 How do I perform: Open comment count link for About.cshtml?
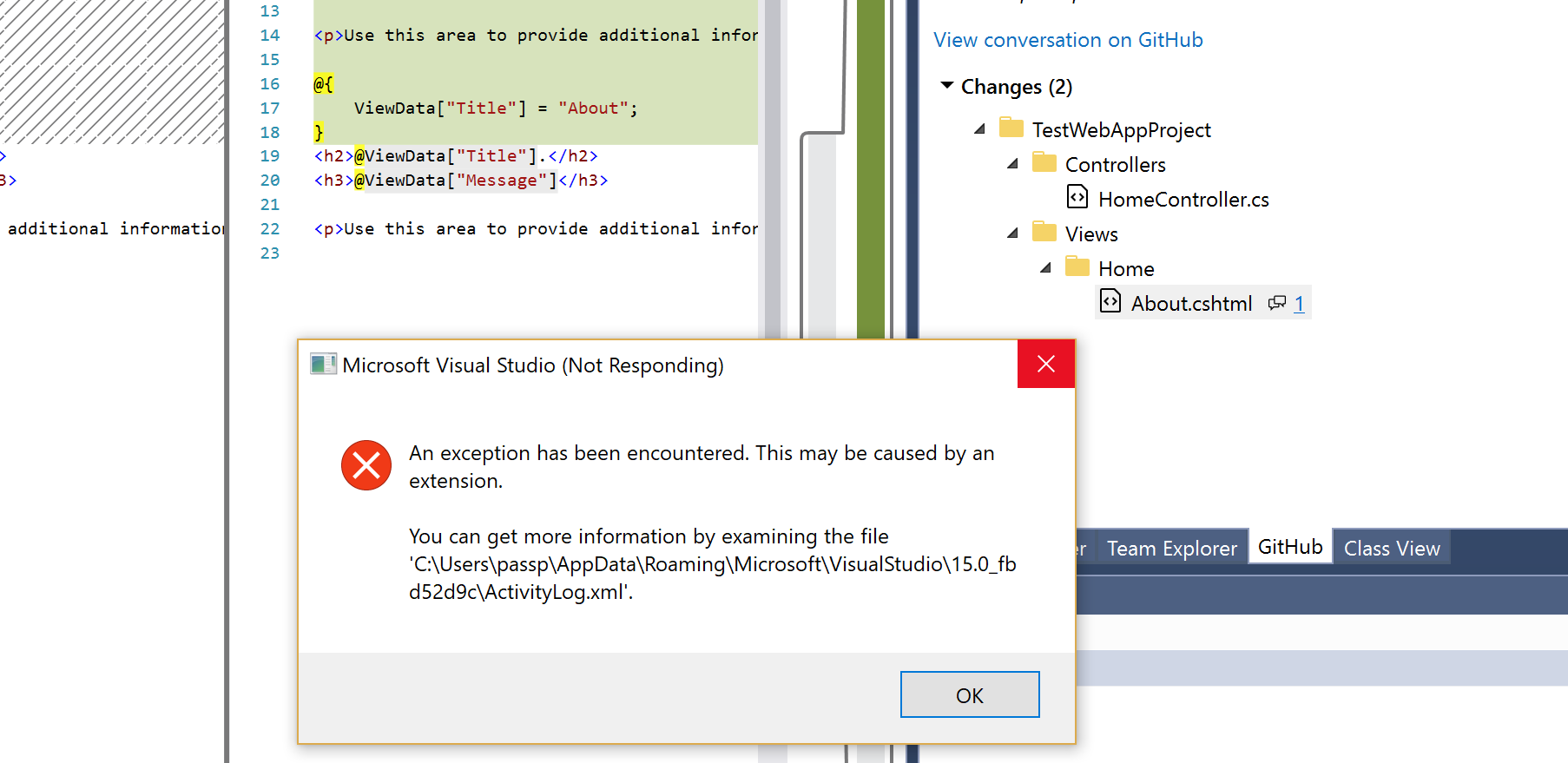tap(1299, 304)
